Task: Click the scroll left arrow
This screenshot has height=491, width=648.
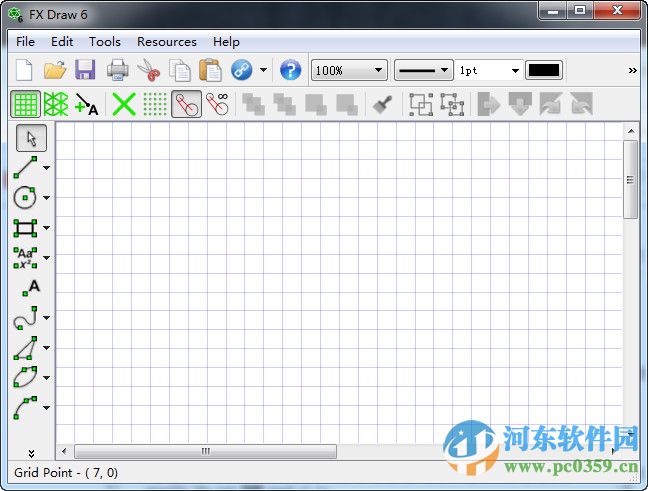Action: pos(64,451)
